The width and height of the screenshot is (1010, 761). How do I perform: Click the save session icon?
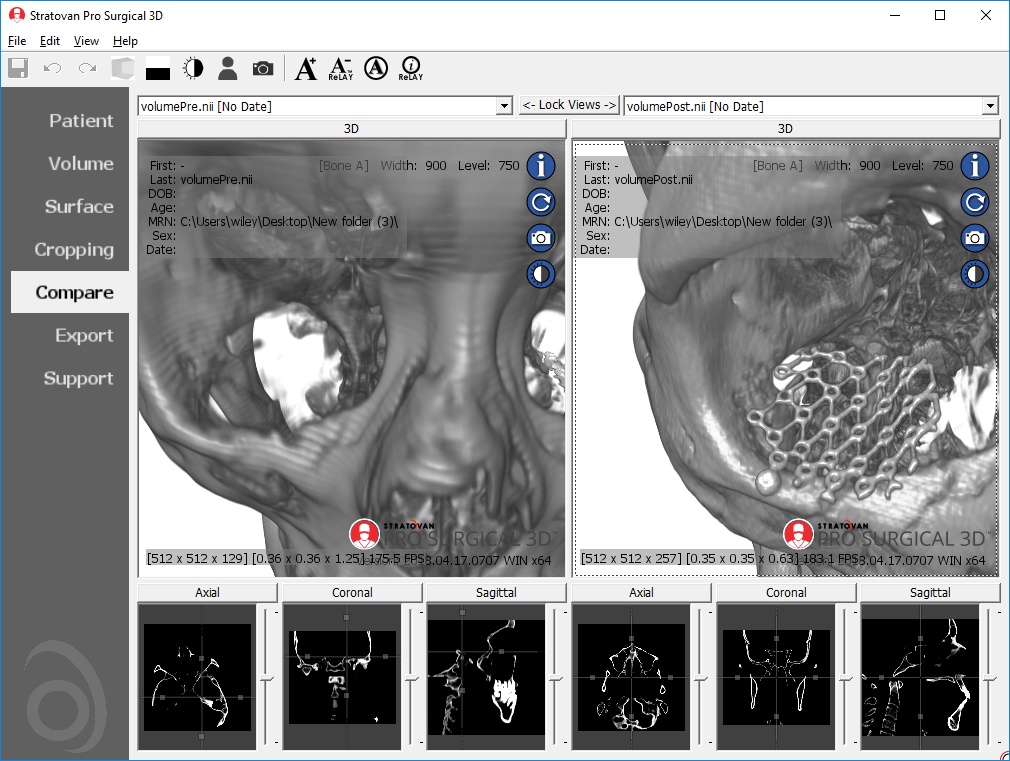17,68
